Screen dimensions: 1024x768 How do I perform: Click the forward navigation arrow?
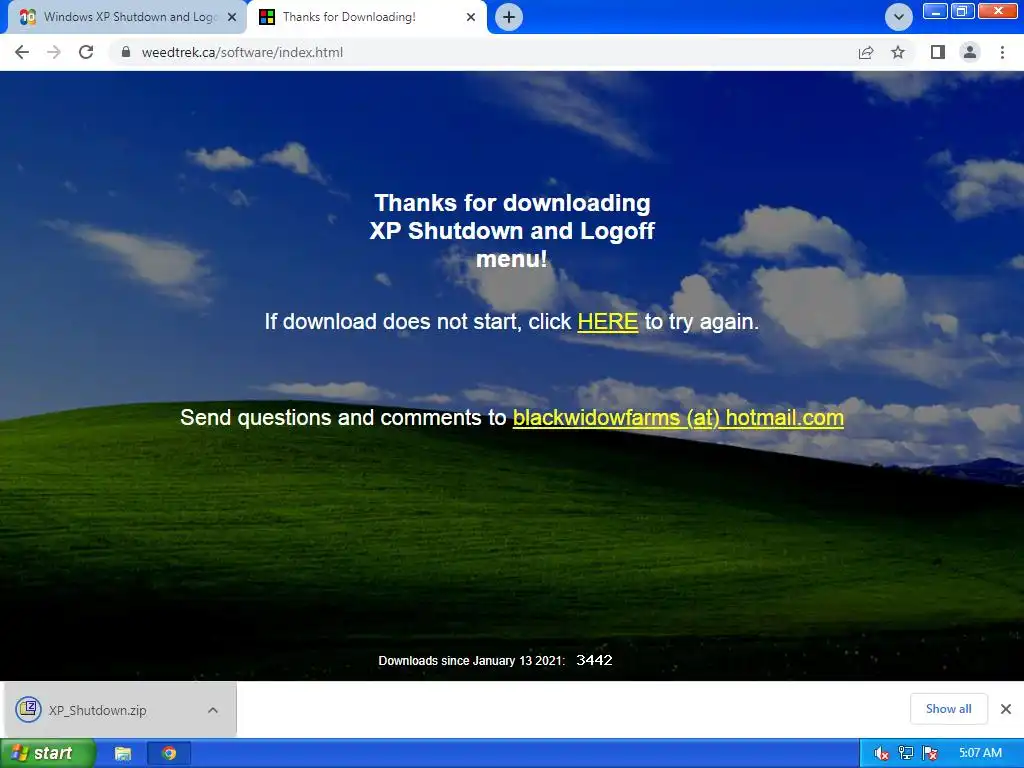pyautogui.click(x=54, y=52)
